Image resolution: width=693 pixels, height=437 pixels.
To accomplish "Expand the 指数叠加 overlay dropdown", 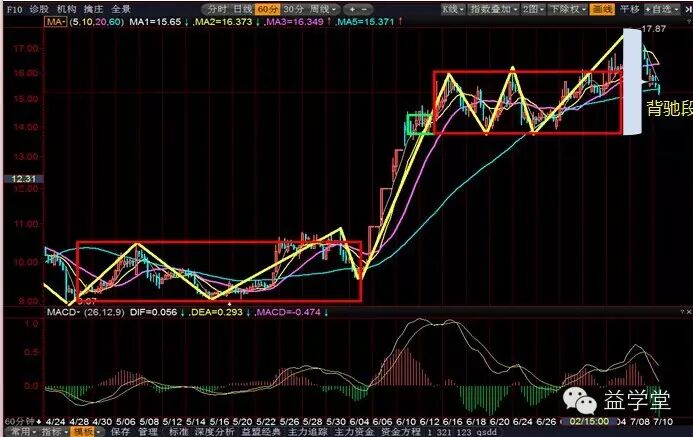I will click(494, 9).
